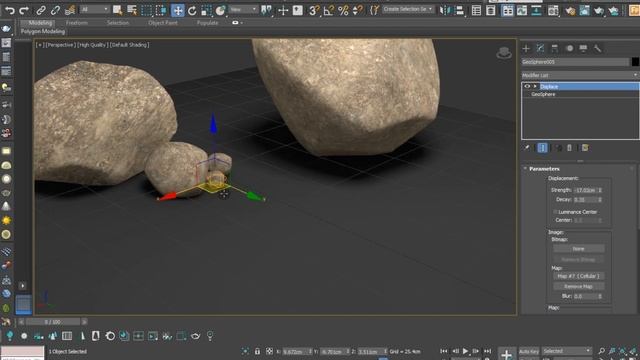This screenshot has height=360, width=640.
Task: Click the Align tool icon
Action: point(459,10)
